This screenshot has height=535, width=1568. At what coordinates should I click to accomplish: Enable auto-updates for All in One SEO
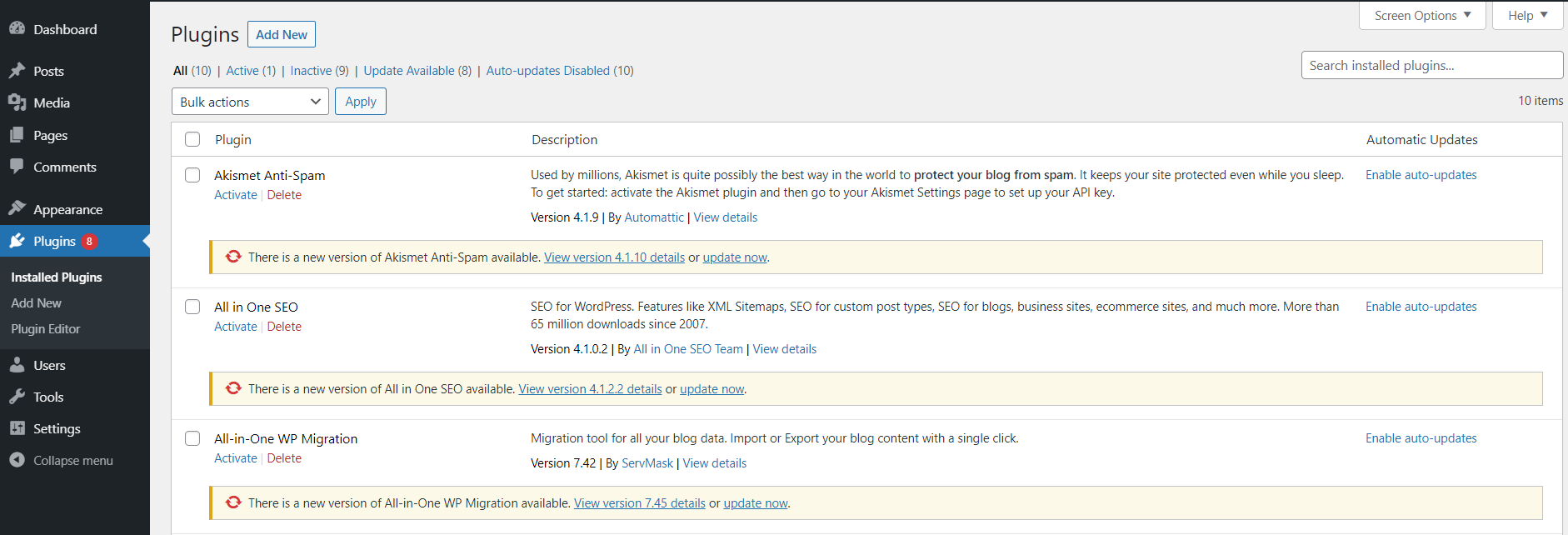tap(1421, 307)
